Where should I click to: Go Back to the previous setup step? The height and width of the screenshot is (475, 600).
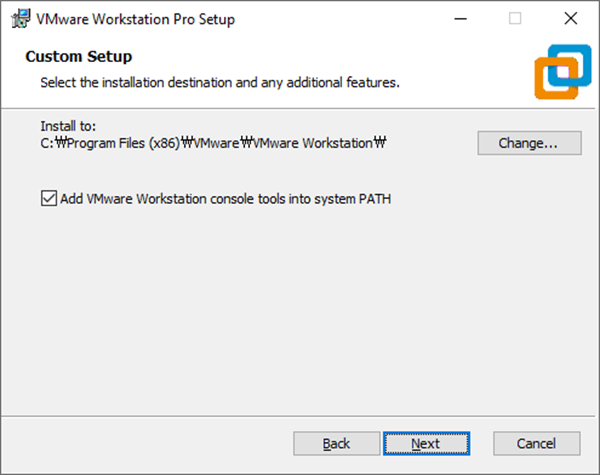pos(336,443)
